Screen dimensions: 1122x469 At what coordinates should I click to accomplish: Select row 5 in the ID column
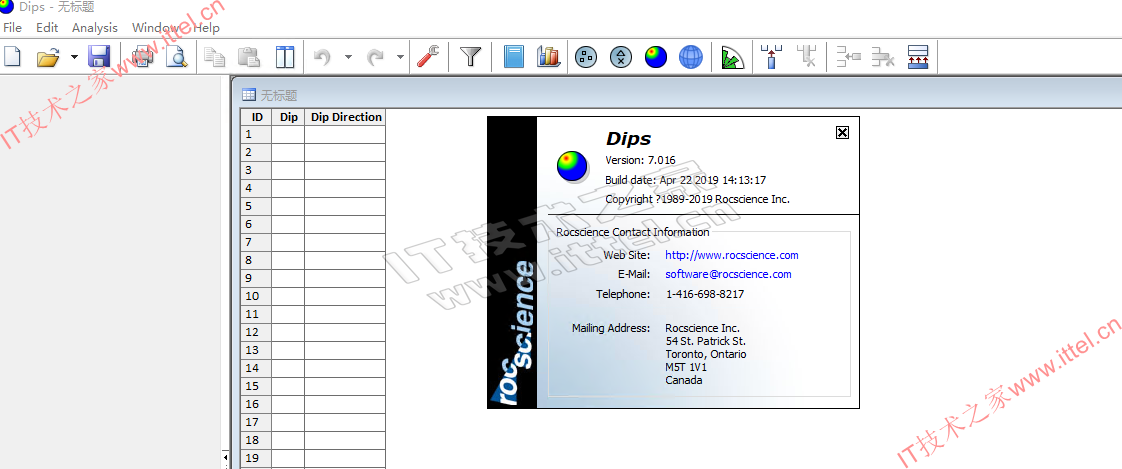click(256, 206)
